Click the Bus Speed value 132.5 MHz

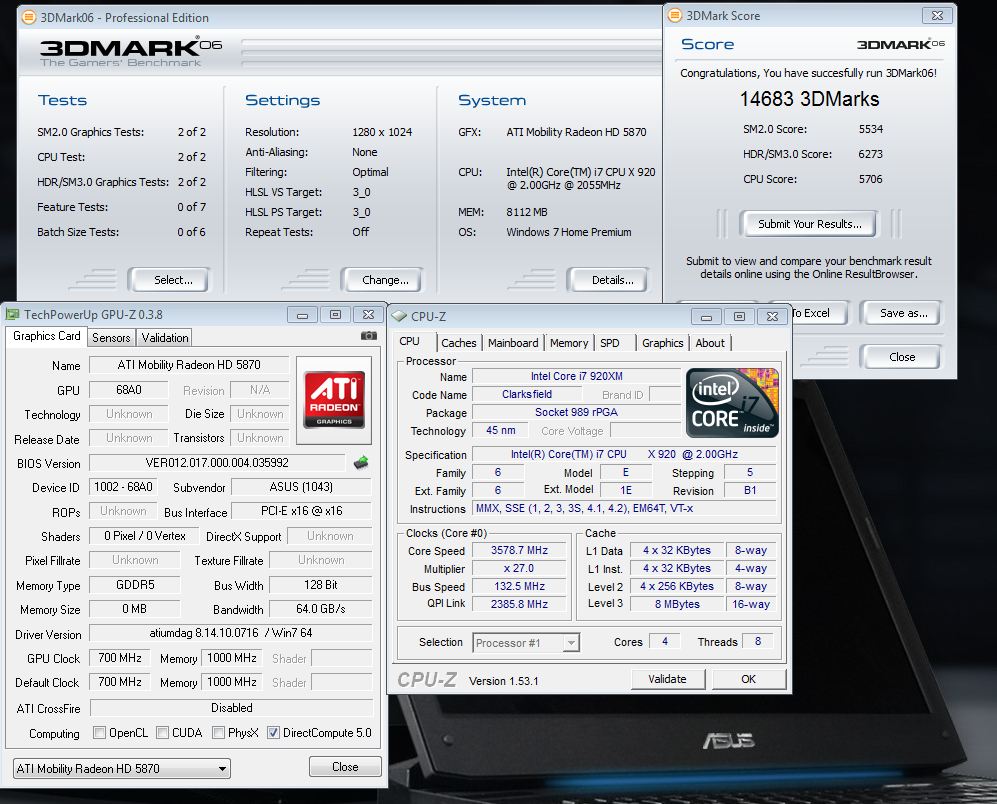(519, 586)
